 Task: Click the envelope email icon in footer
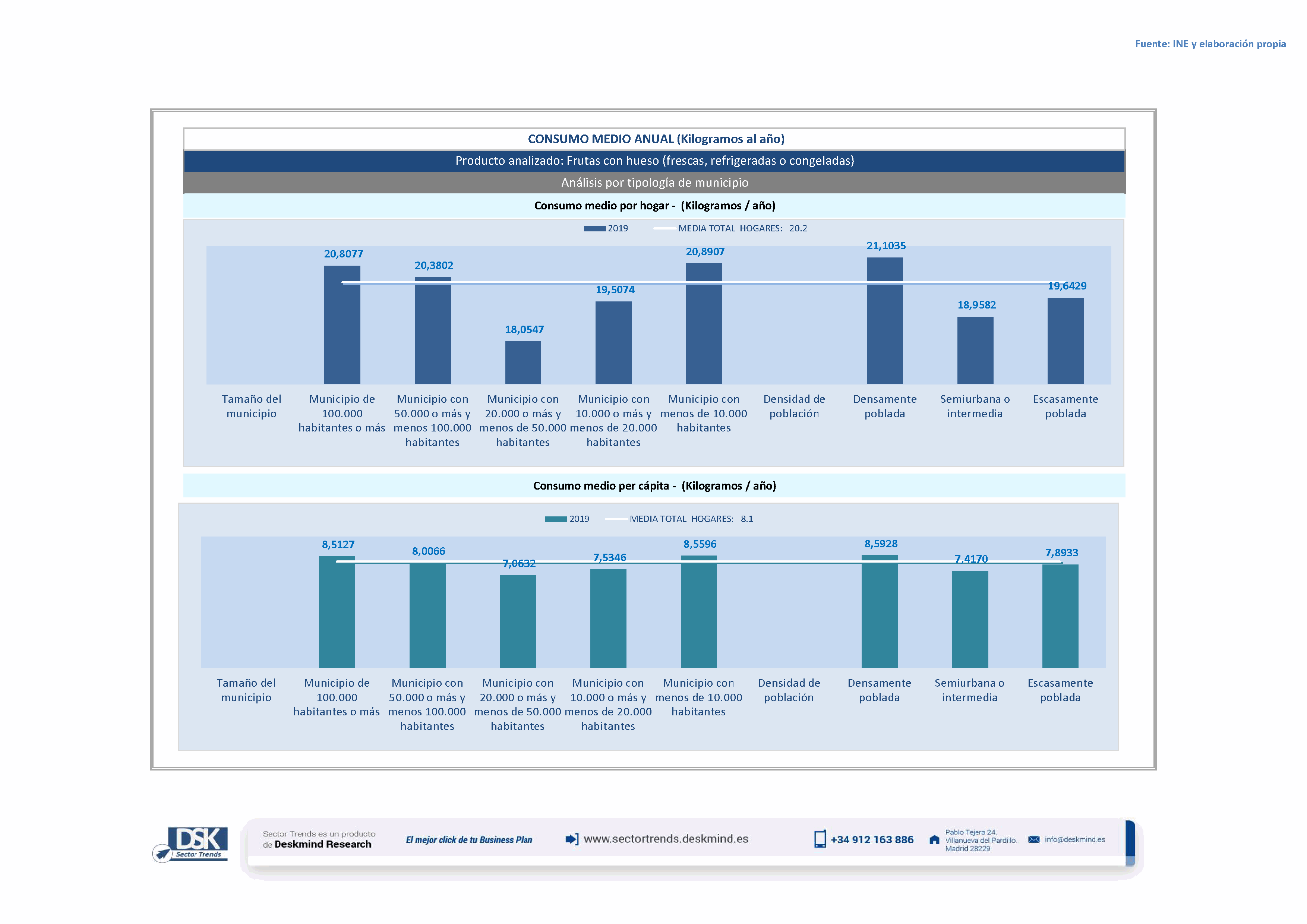coord(1033,839)
